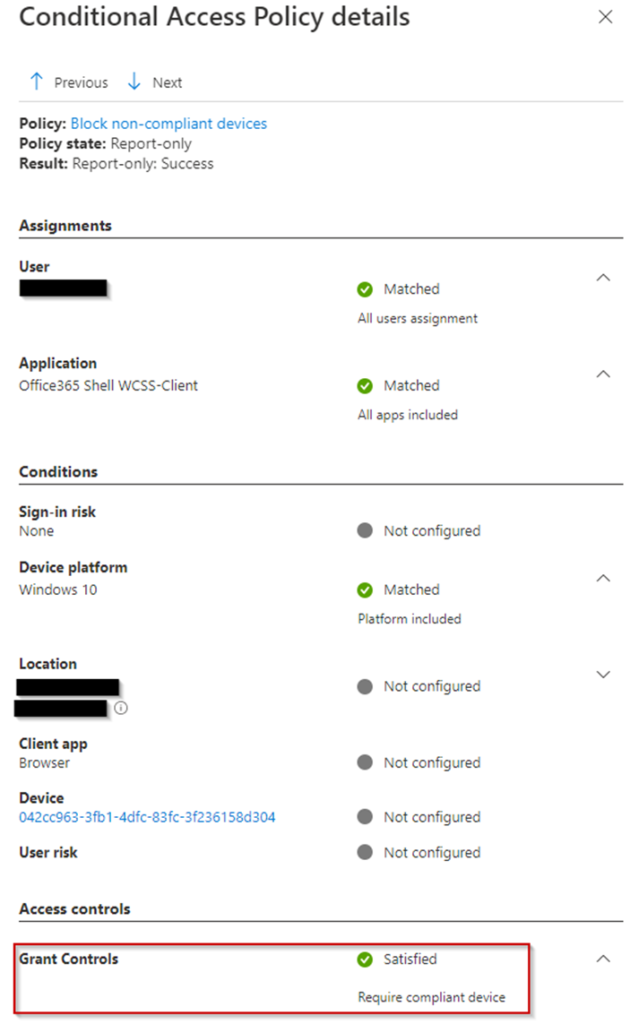The image size is (630, 1024).
Task: Click the green Matched icon for User
Action: [365, 289]
